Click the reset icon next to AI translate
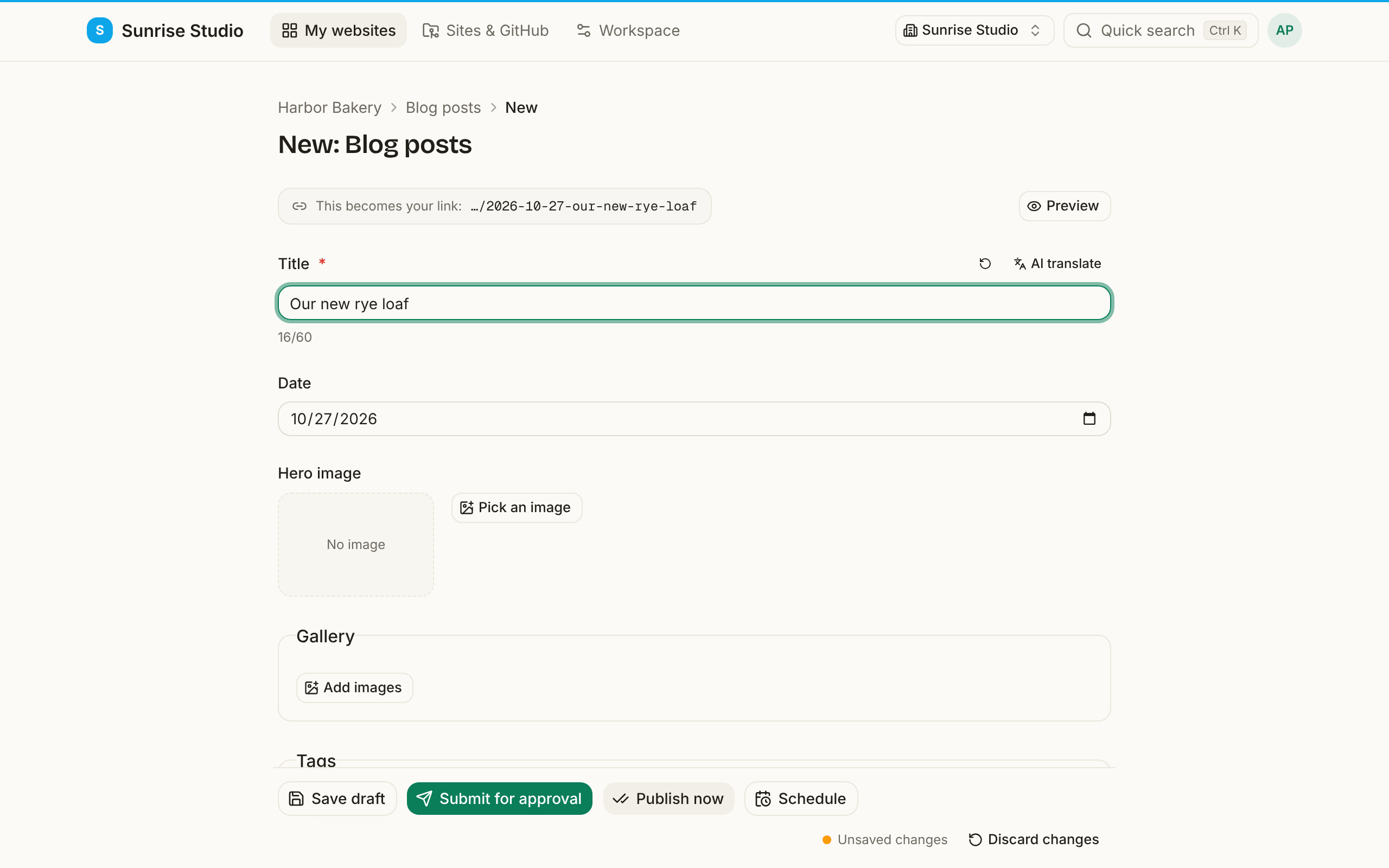The height and width of the screenshot is (868, 1389). (x=985, y=264)
